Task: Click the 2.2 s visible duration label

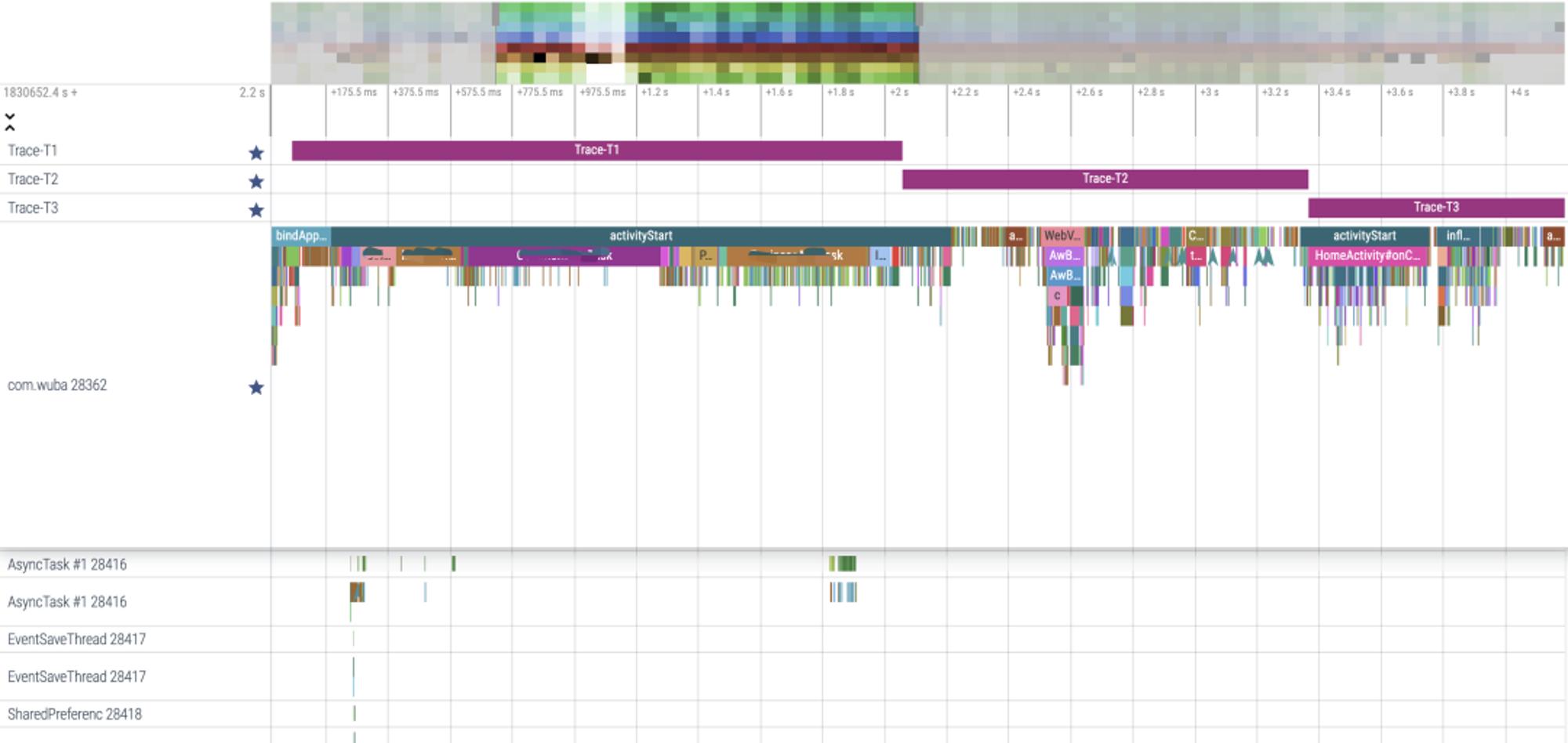Action: coord(252,92)
